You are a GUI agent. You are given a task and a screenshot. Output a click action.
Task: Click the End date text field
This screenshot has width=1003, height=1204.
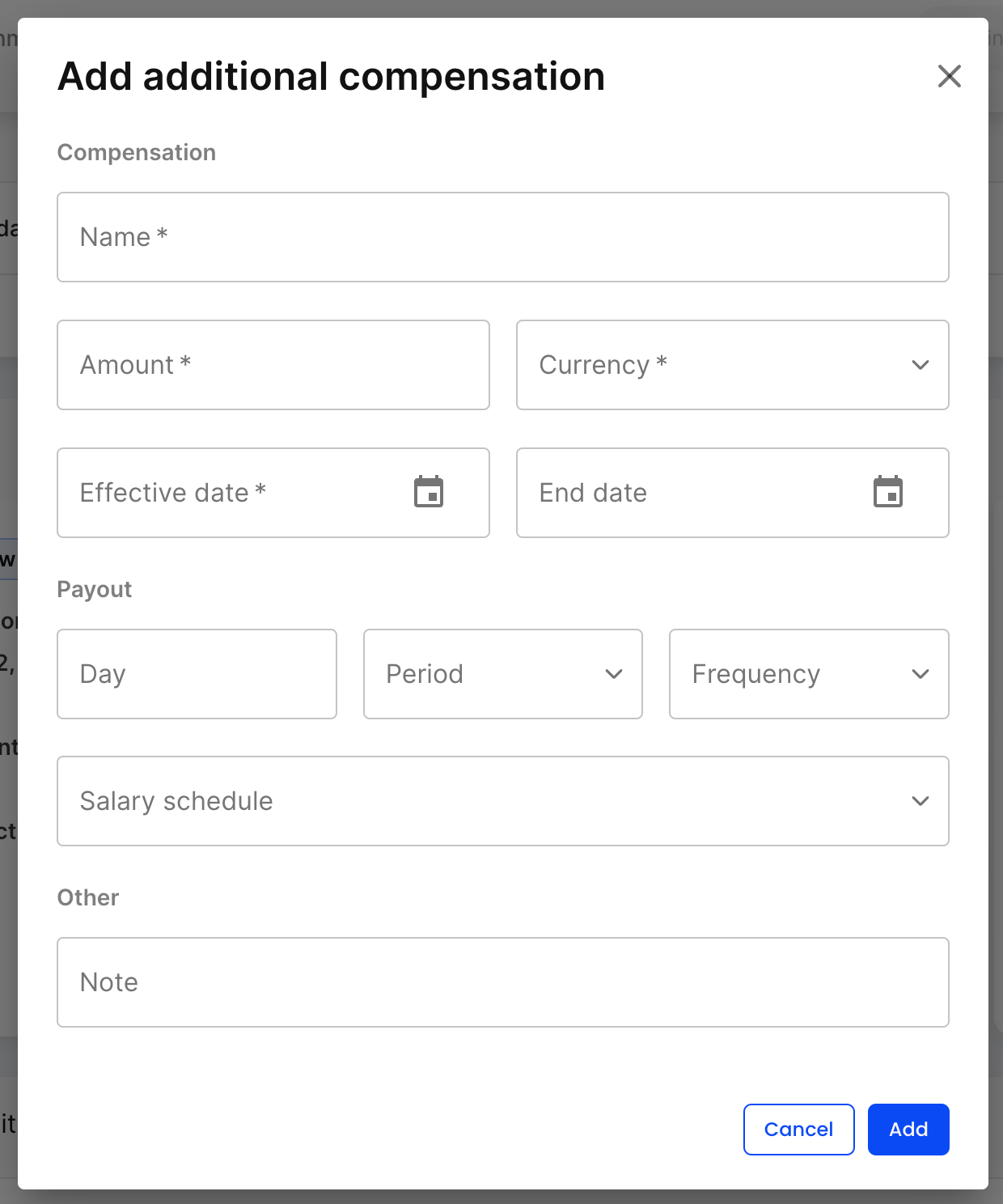coord(696,493)
